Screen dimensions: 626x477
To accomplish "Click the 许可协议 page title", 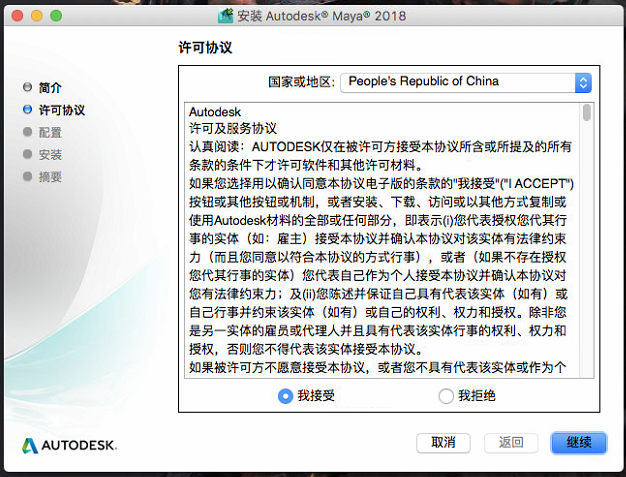I will [205, 48].
